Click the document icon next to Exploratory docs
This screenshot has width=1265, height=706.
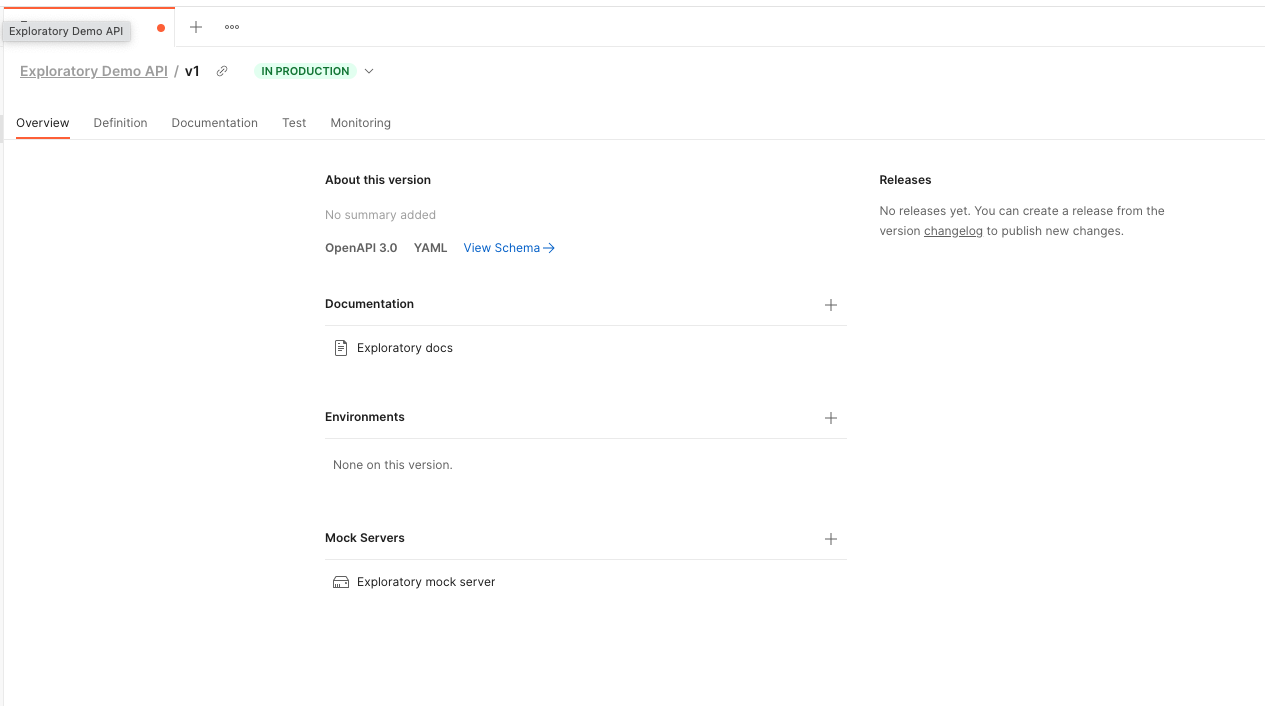click(x=341, y=347)
